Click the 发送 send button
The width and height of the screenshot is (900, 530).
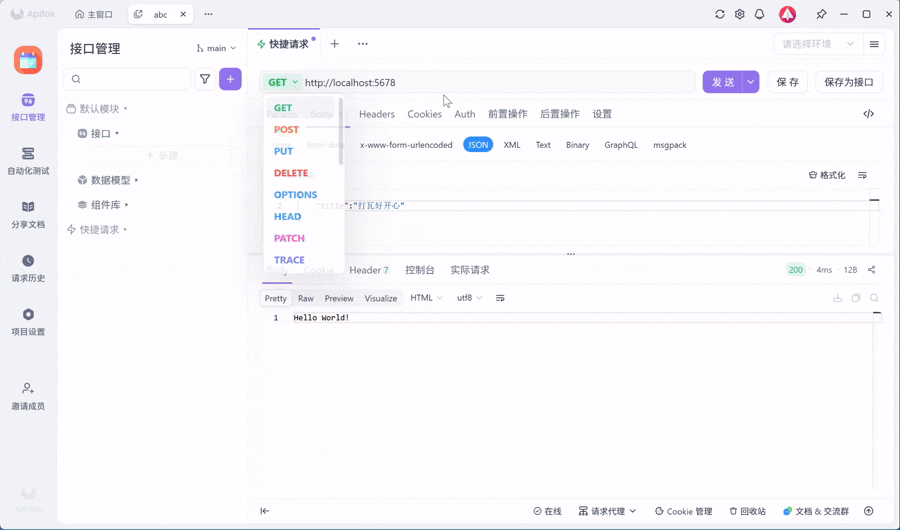point(723,82)
